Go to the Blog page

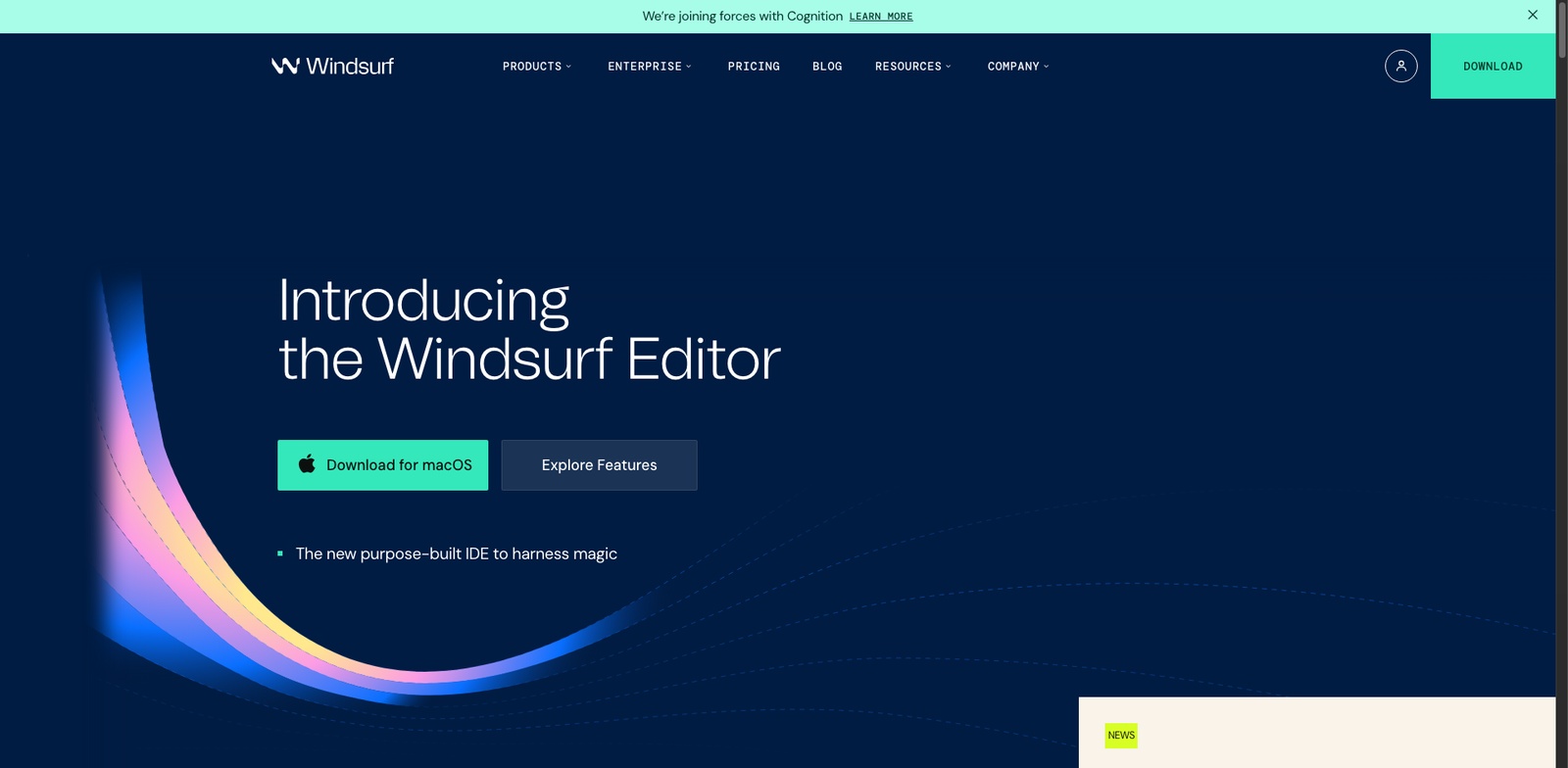click(827, 67)
